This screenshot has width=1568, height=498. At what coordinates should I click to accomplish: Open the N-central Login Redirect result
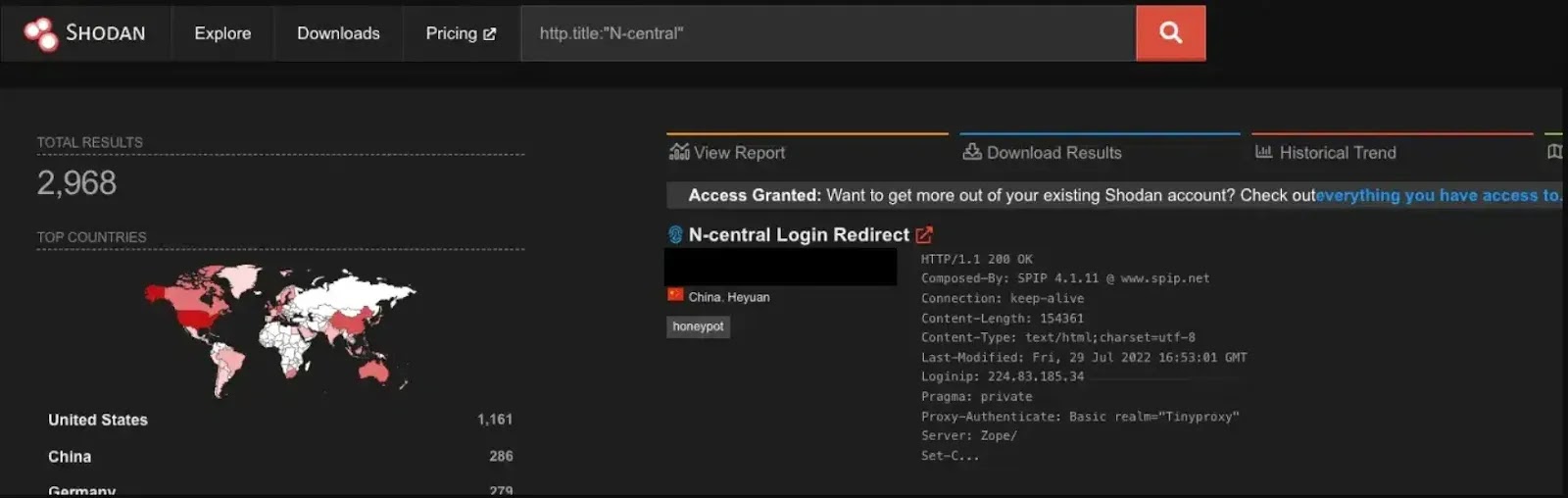(x=799, y=235)
